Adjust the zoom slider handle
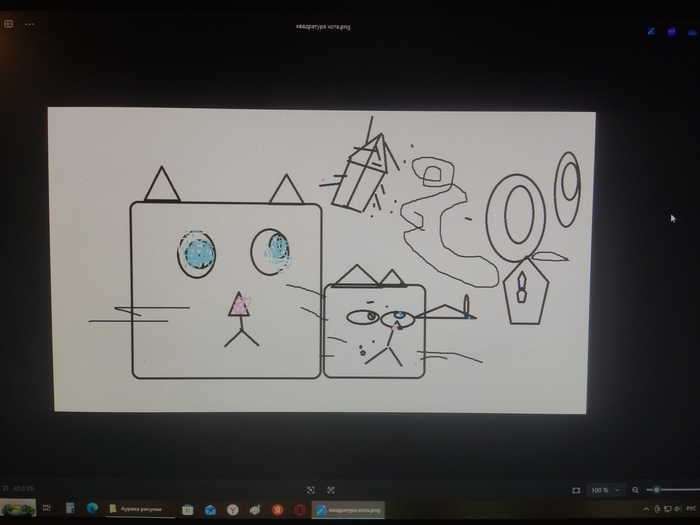 point(656,490)
